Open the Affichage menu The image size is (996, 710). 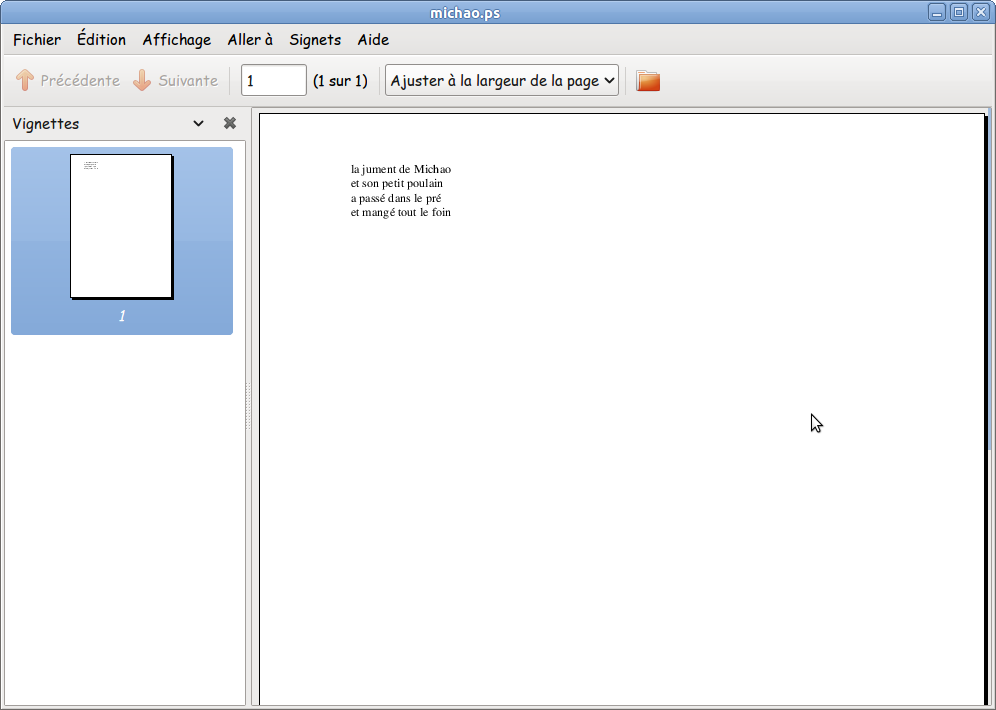[177, 40]
